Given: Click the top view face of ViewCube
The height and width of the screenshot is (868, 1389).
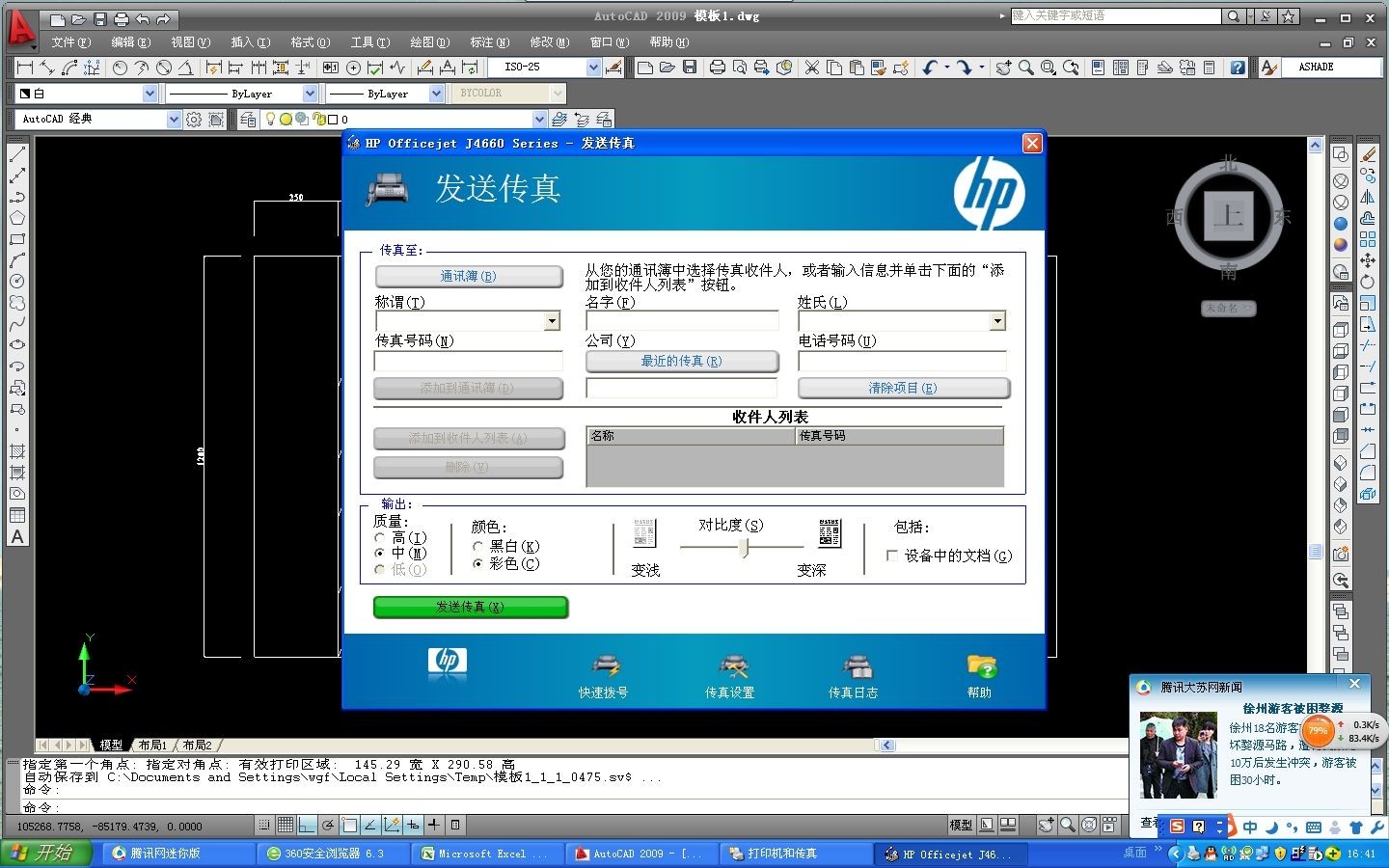Looking at the screenshot, I should click(x=1228, y=214).
